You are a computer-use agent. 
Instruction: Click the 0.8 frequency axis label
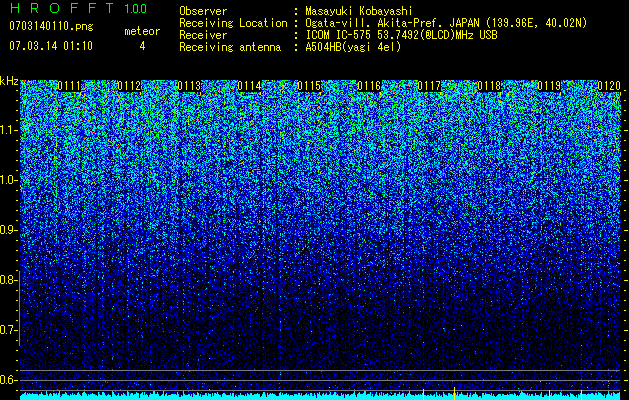(x=8, y=280)
